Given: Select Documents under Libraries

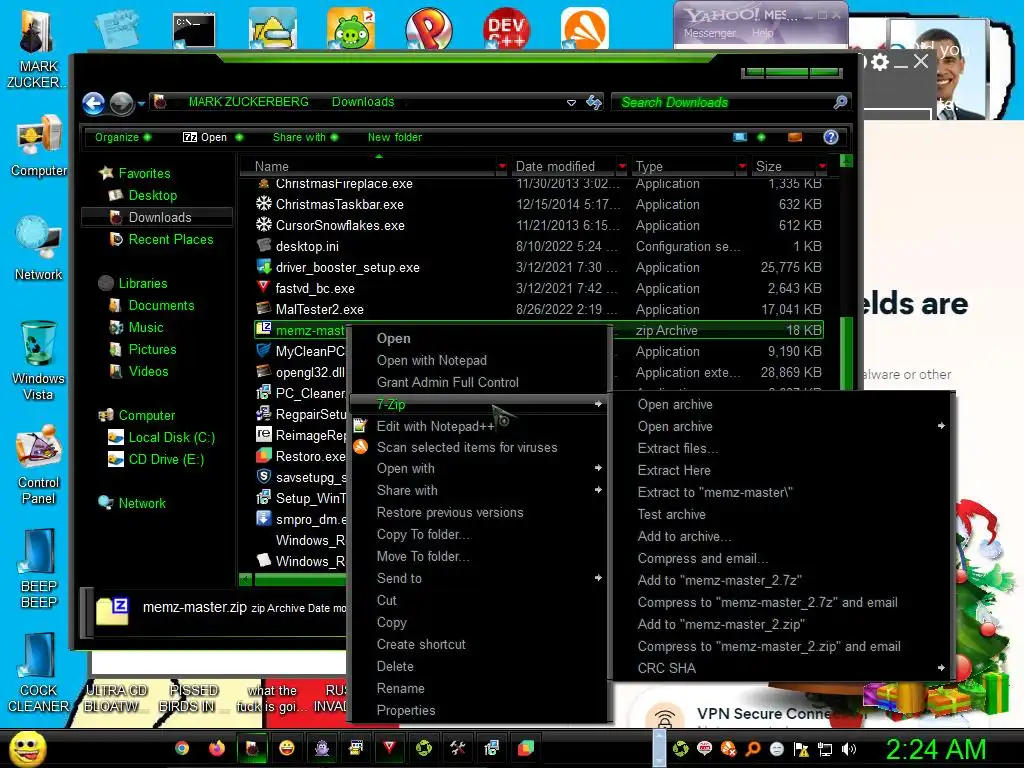Looking at the screenshot, I should point(161,306).
